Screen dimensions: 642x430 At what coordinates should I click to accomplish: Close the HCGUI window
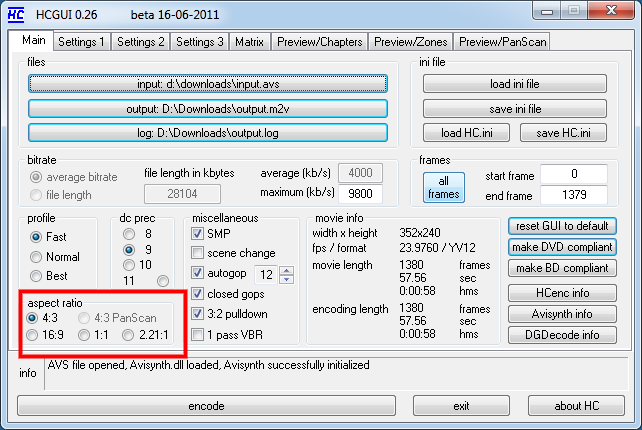click(x=611, y=11)
